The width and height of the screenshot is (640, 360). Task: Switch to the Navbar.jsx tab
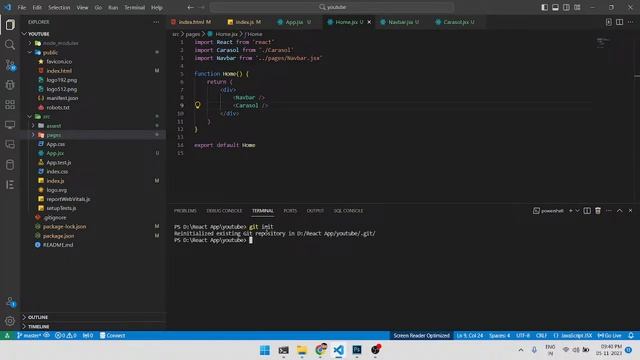[403, 22]
